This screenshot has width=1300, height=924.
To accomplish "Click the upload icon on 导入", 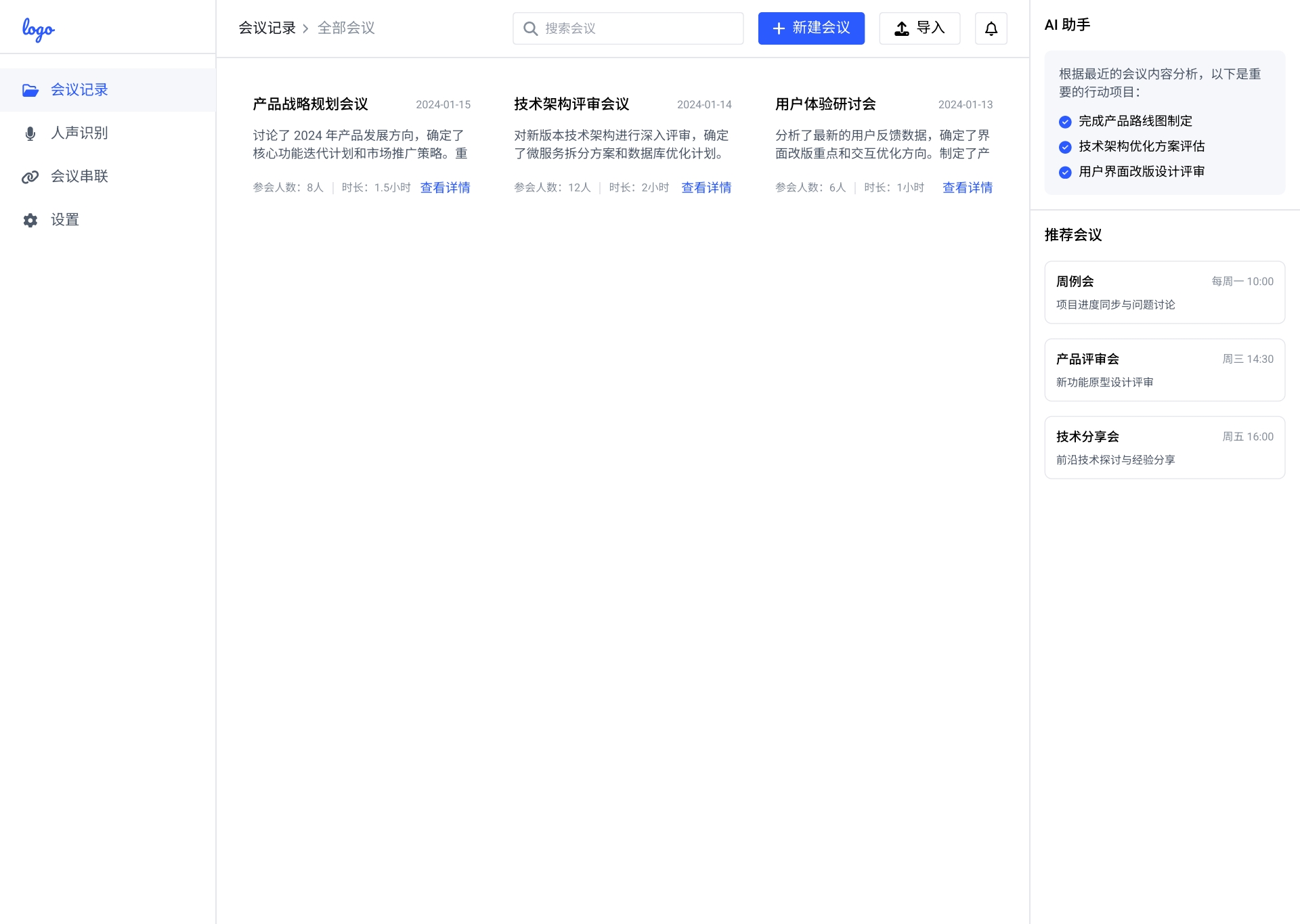I will [902, 28].
